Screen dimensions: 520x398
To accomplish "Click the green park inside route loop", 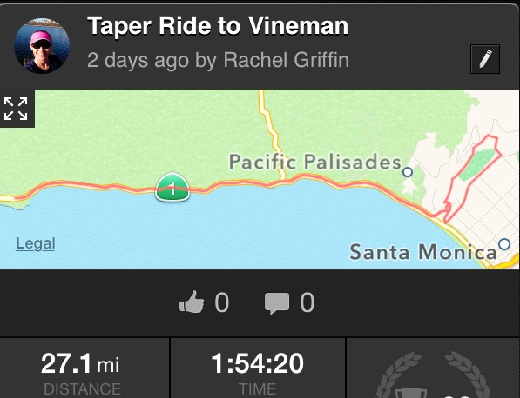I will 477,164.
